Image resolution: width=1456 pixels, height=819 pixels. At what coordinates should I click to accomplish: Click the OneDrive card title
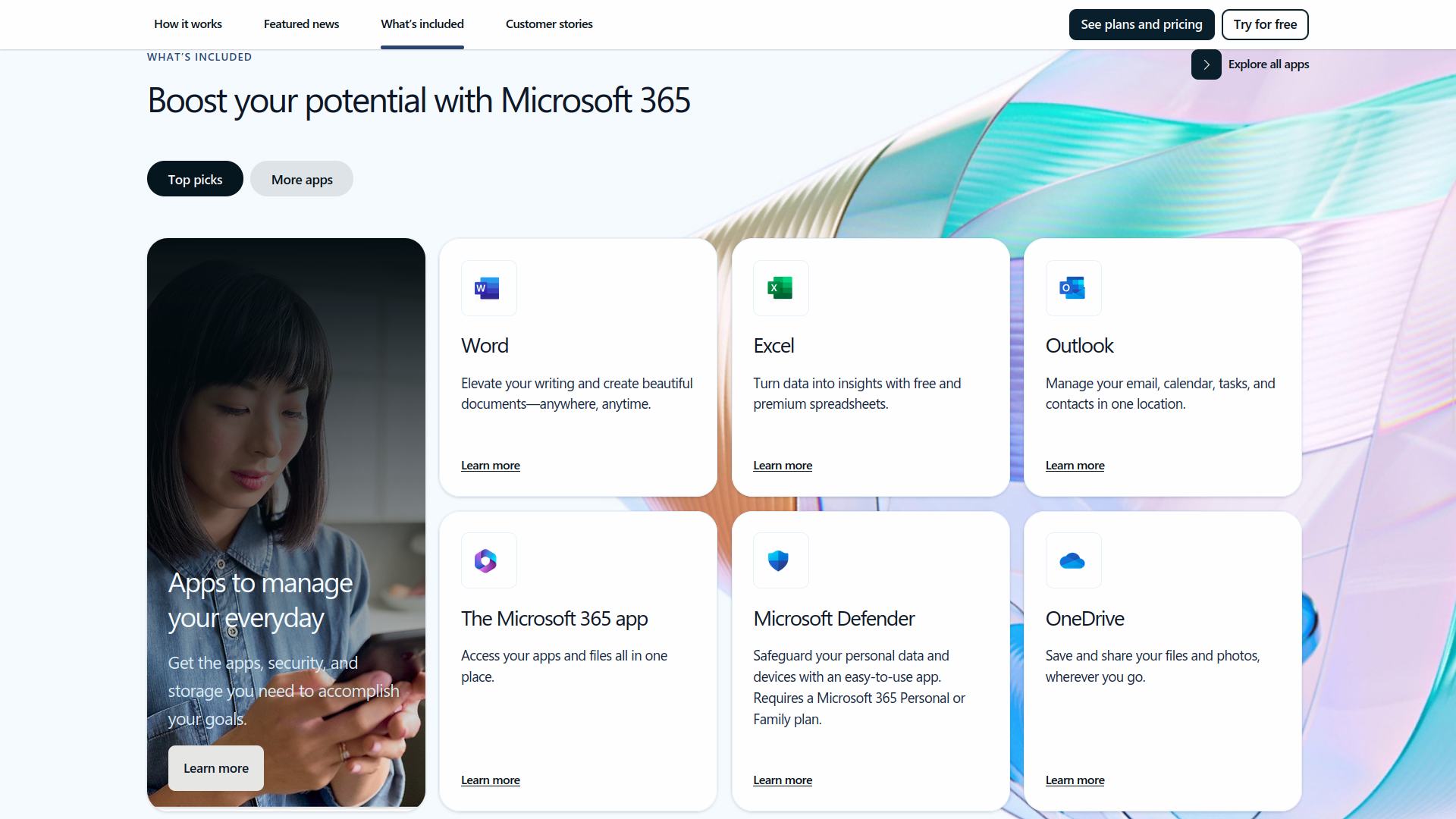point(1084,619)
